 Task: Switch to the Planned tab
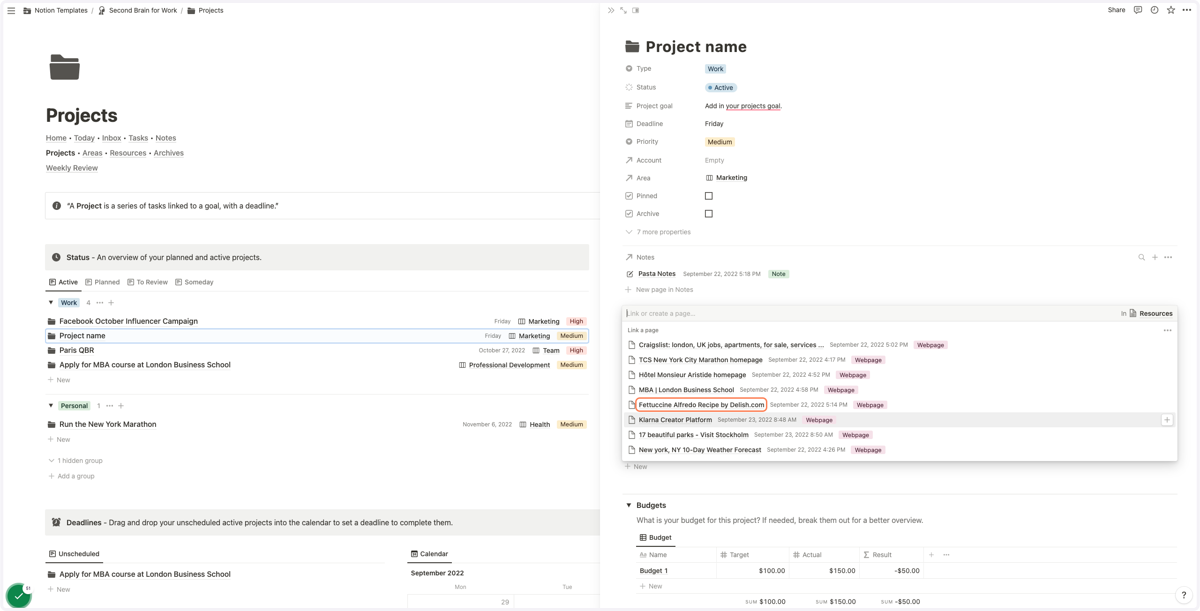click(x=103, y=282)
